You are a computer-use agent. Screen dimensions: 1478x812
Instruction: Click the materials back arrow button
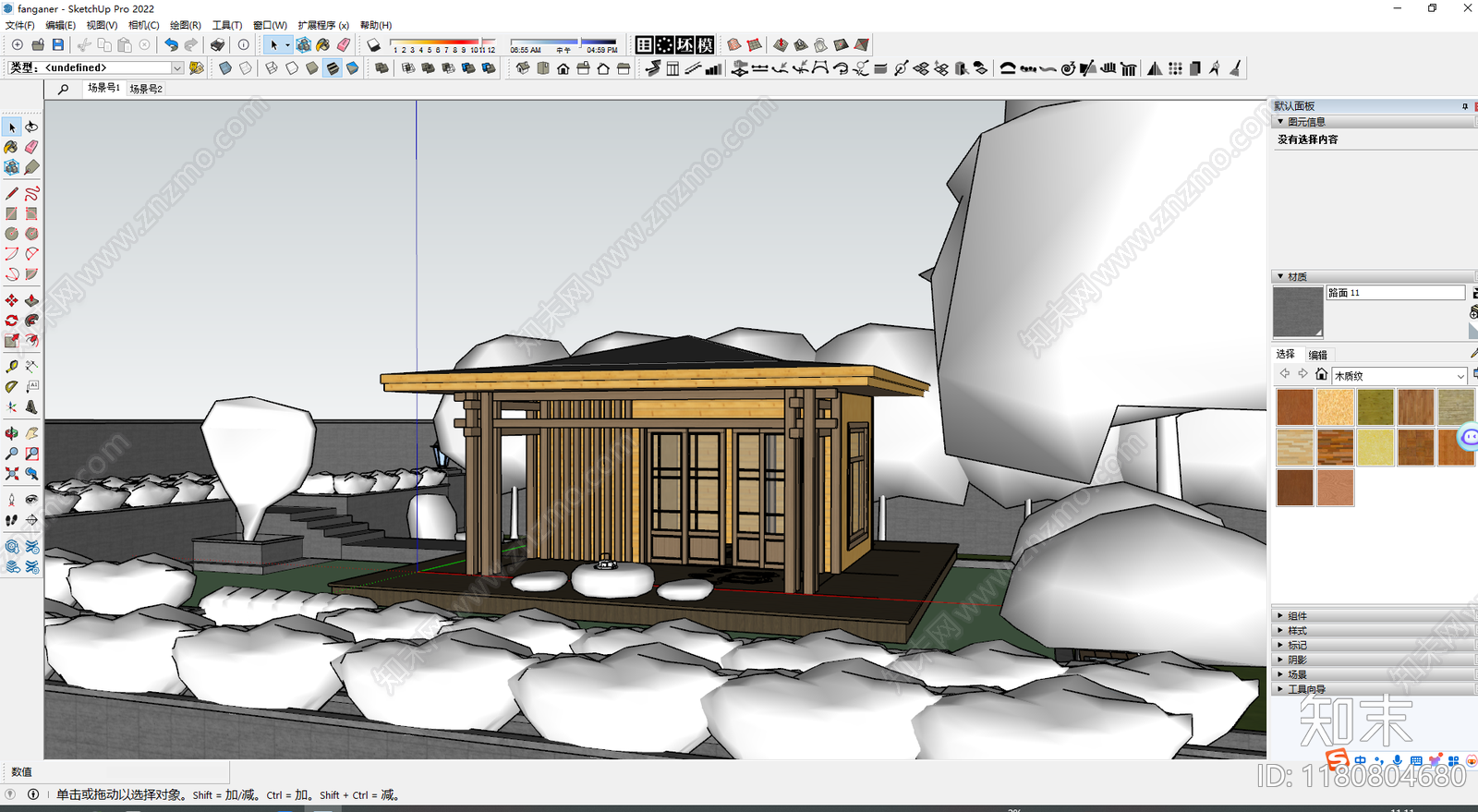[x=1284, y=374]
